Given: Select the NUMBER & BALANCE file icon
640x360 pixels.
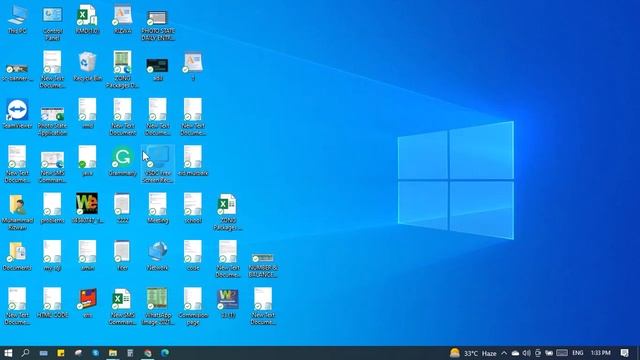Looking at the screenshot, I should [263, 265].
